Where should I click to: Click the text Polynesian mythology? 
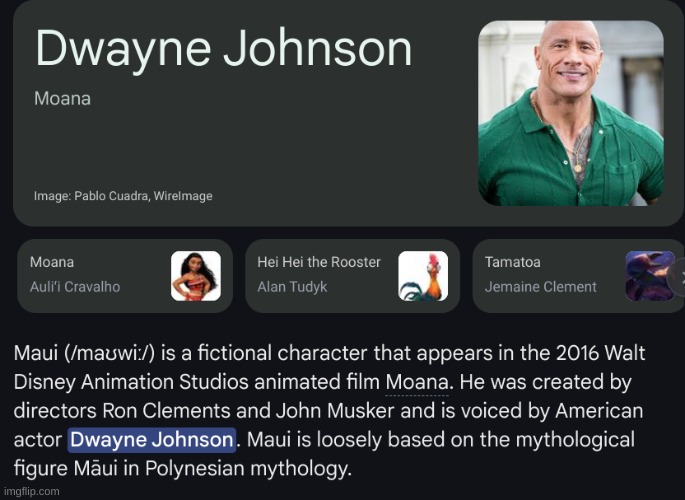point(248,469)
